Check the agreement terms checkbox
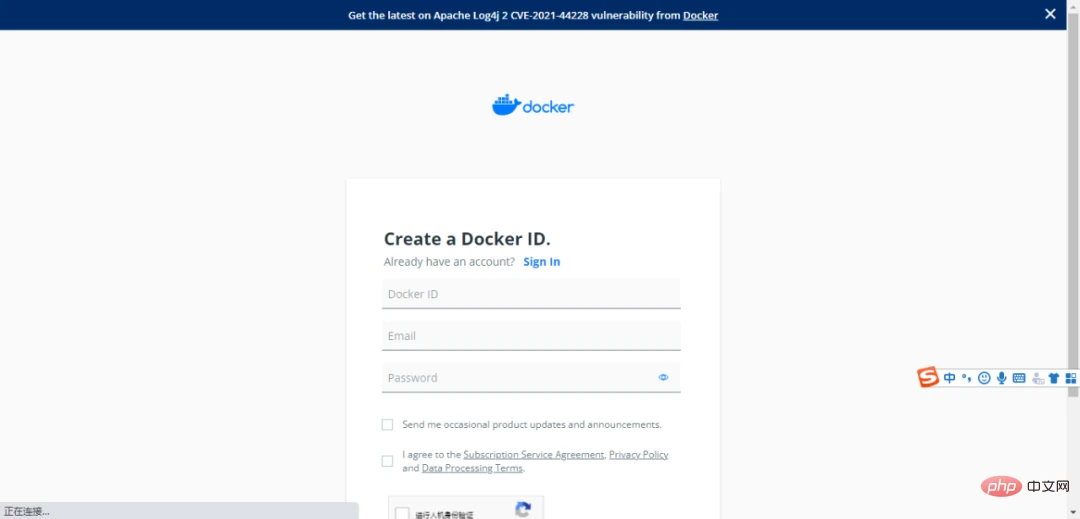1080x519 pixels. (387, 461)
